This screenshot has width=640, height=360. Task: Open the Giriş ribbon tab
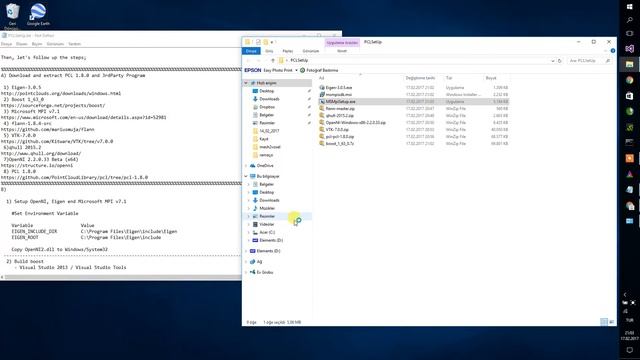point(269,51)
